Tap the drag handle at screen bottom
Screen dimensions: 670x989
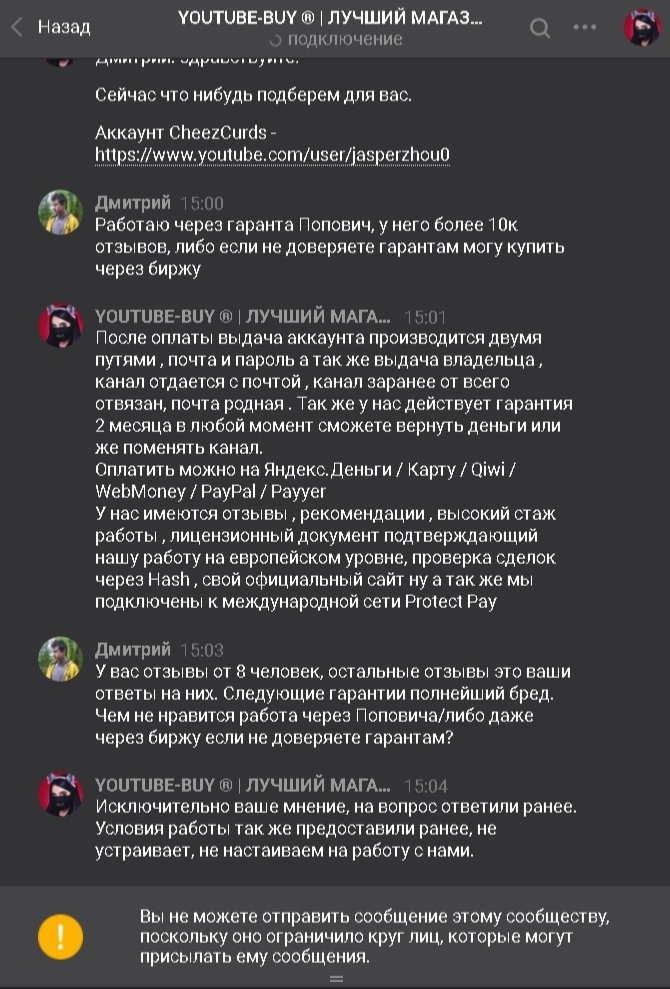click(x=336, y=979)
